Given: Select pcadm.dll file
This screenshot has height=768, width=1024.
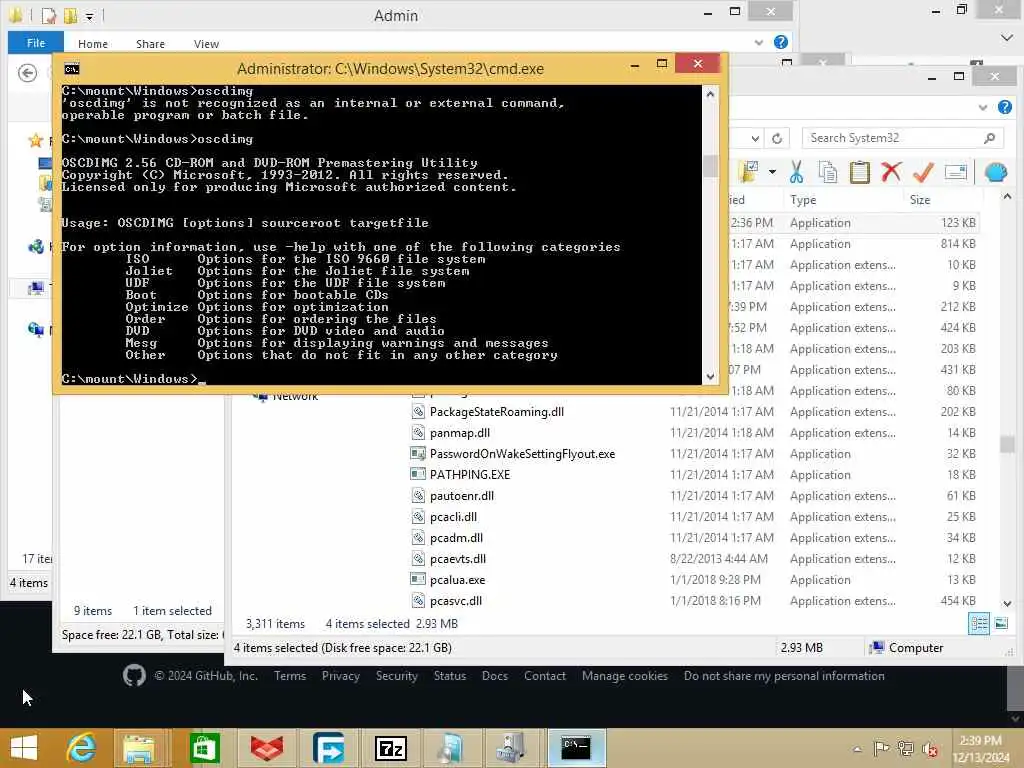Looking at the screenshot, I should point(456,537).
